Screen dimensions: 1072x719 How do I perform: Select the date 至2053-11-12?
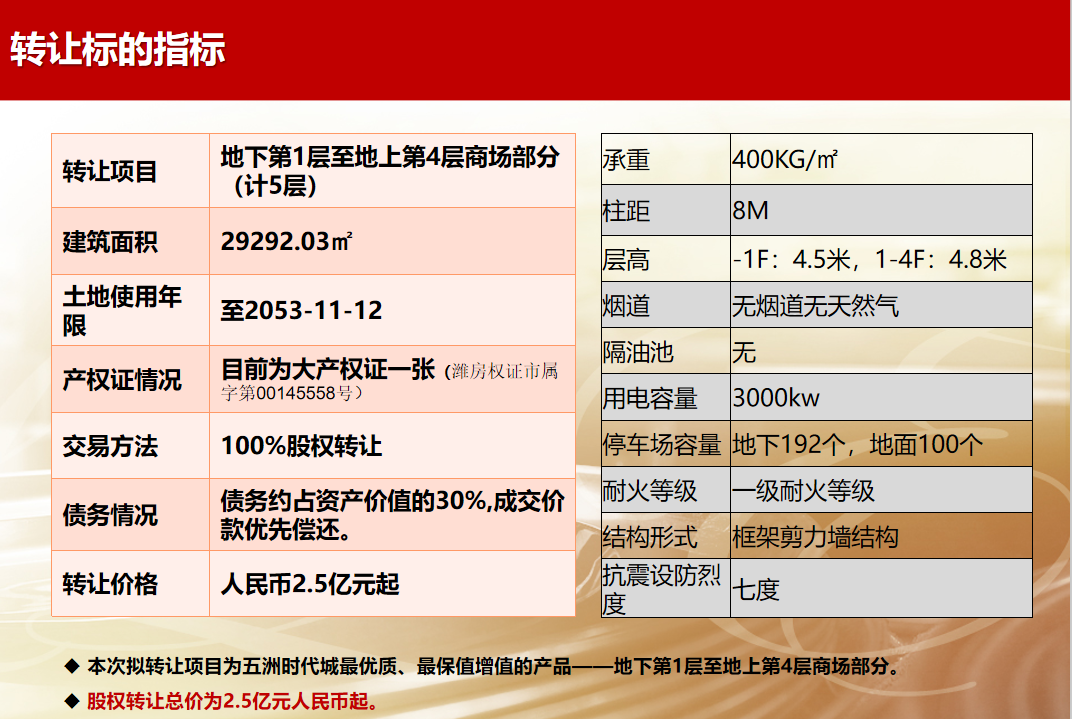(x=302, y=310)
